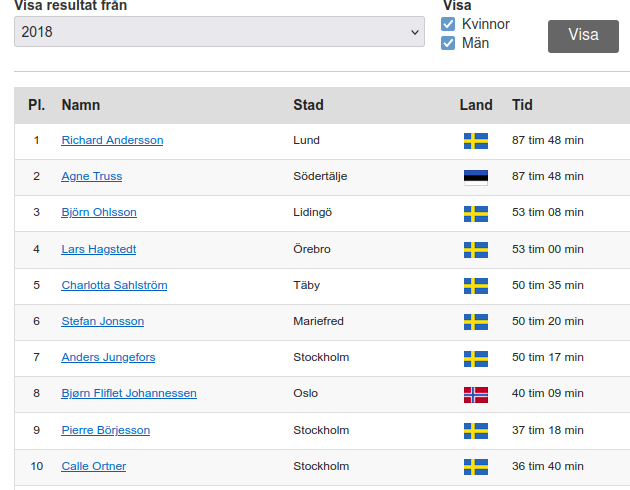The image size is (630, 490).
Task: Click the Anders Jungefors name link
Action: click(x=108, y=358)
